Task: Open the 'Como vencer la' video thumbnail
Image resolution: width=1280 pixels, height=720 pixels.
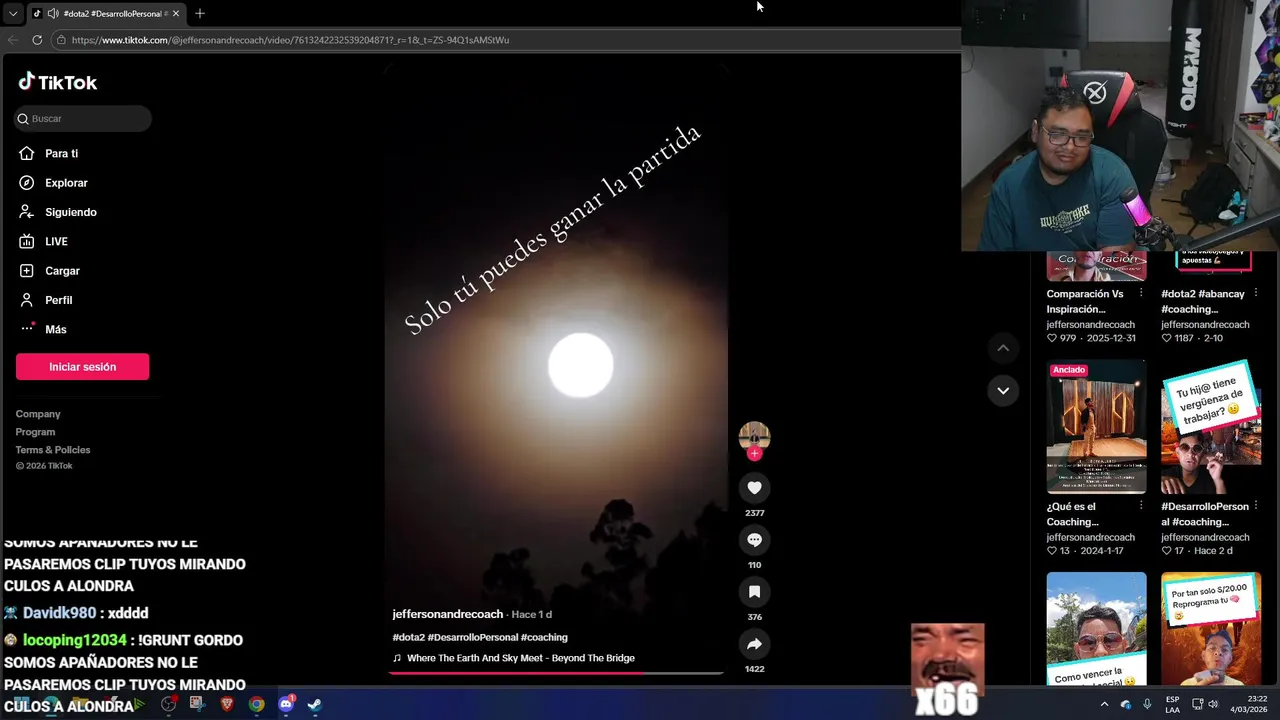Action: pyautogui.click(x=1096, y=628)
